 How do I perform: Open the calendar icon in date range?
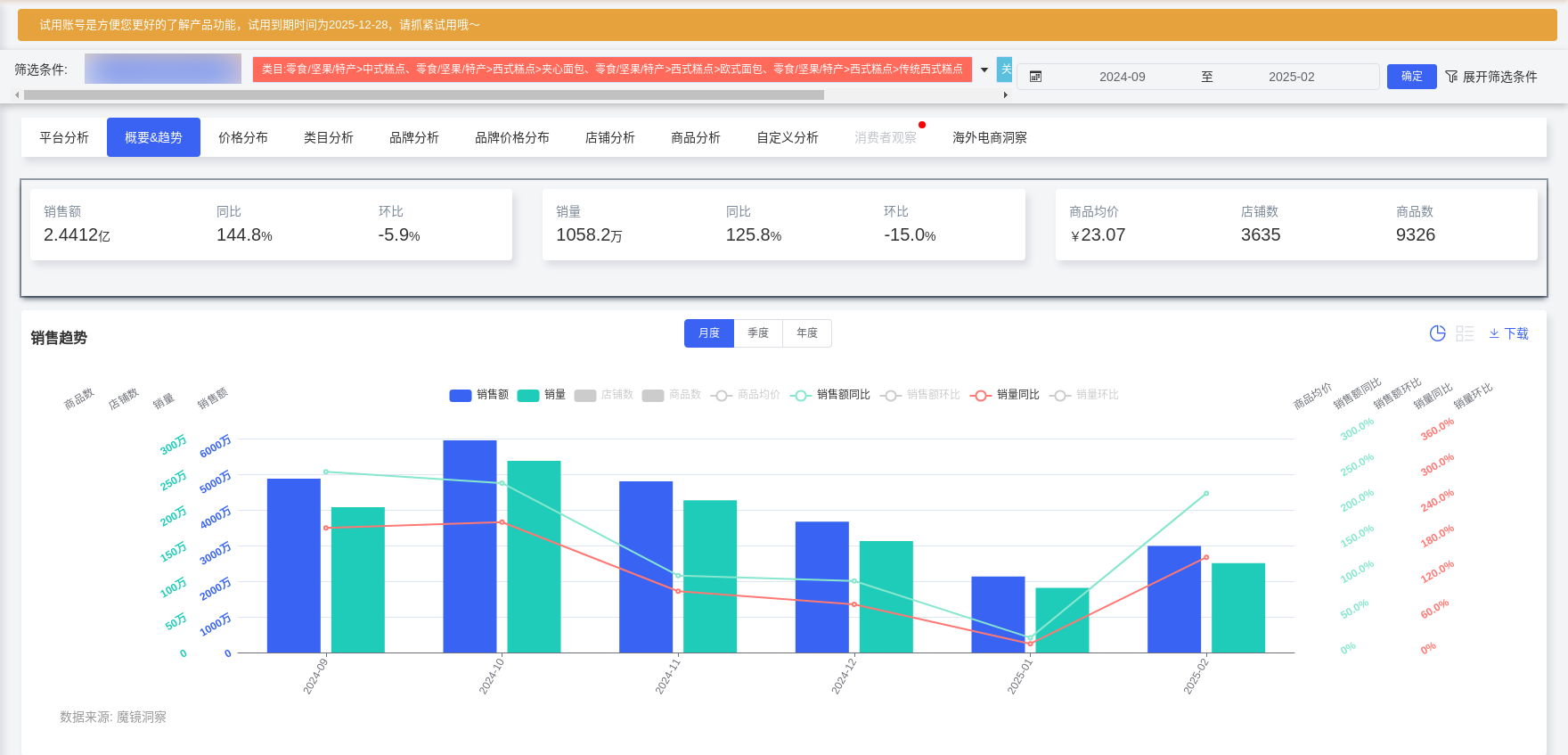1035,77
